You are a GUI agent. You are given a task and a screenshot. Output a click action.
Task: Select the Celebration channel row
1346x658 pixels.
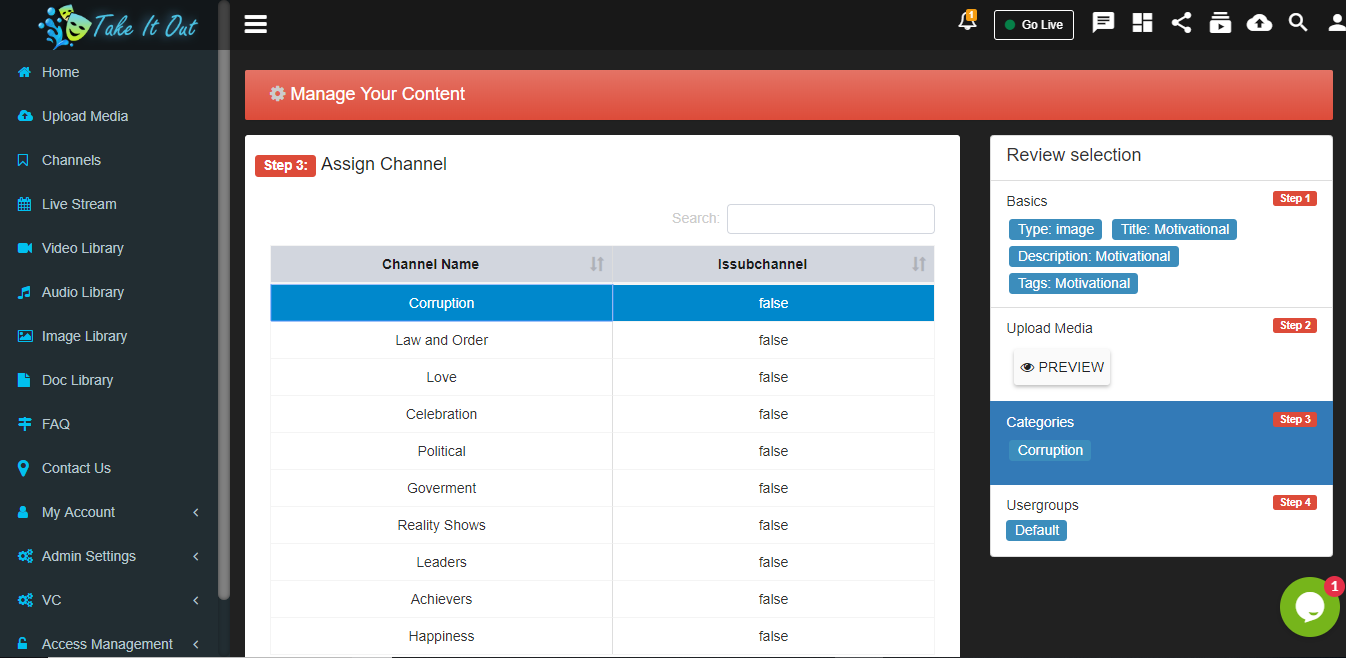pos(602,414)
